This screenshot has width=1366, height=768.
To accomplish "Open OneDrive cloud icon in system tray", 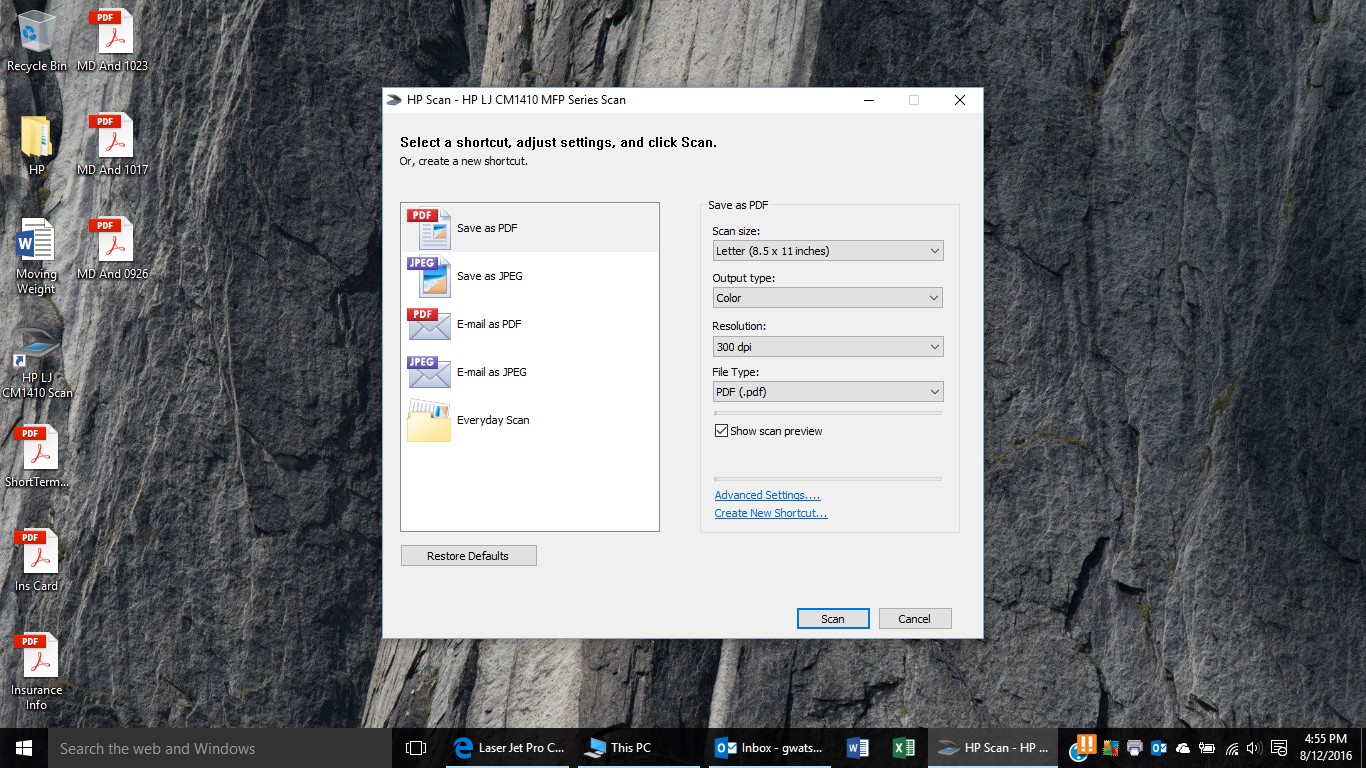I will (1183, 748).
